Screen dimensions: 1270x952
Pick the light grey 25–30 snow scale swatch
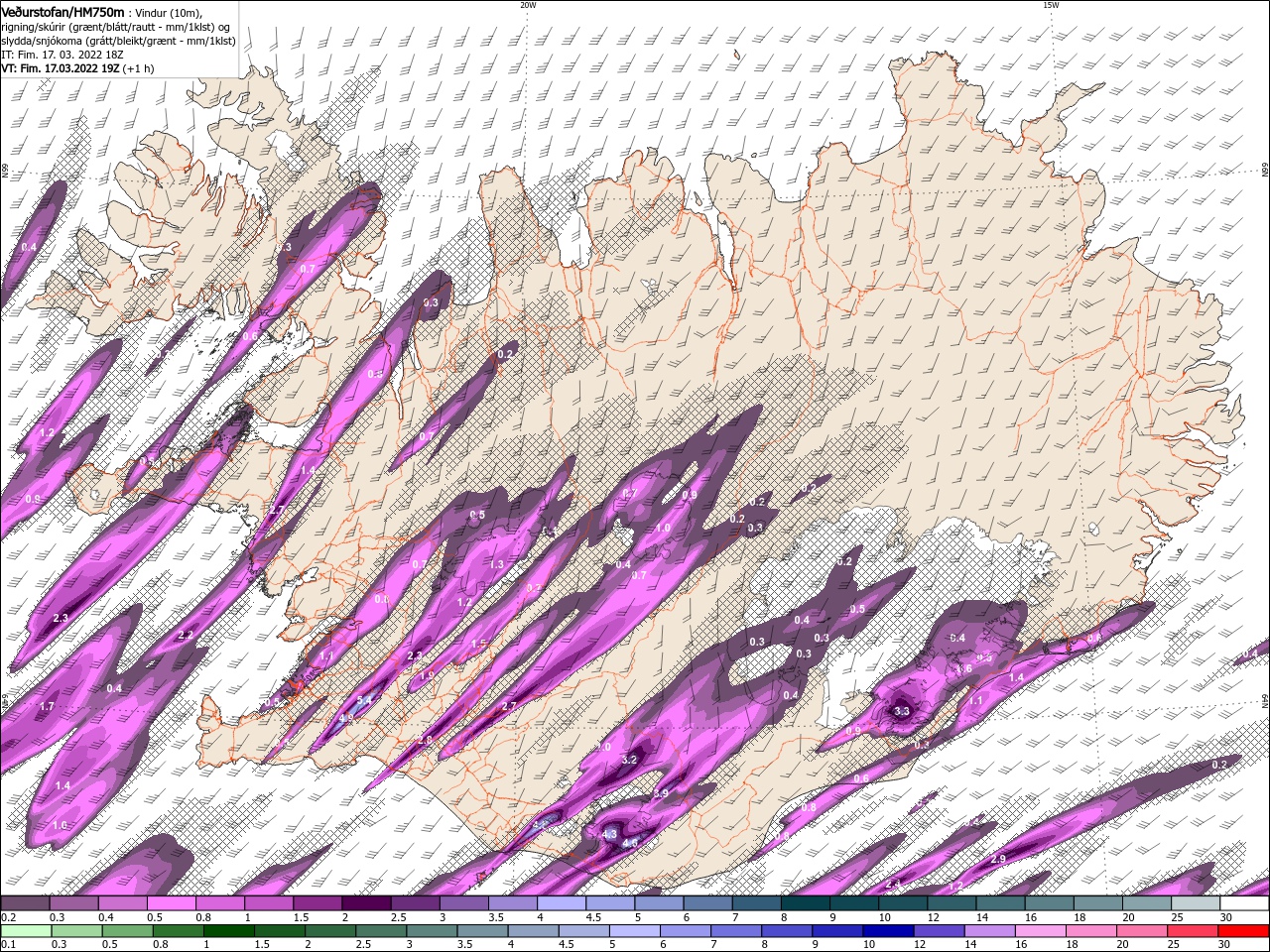pos(1195,903)
